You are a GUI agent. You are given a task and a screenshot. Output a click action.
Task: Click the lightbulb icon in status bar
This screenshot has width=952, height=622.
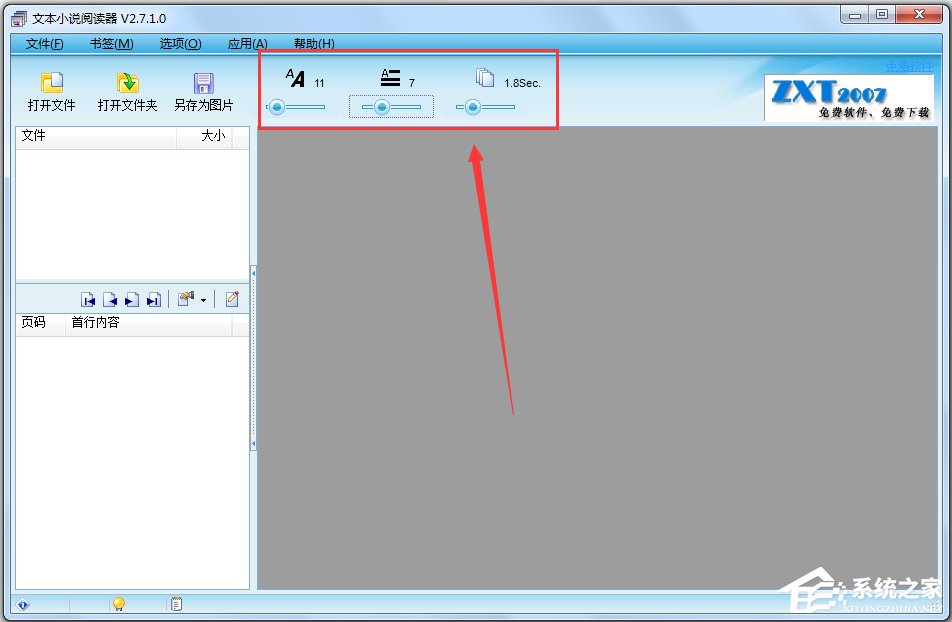(x=118, y=603)
